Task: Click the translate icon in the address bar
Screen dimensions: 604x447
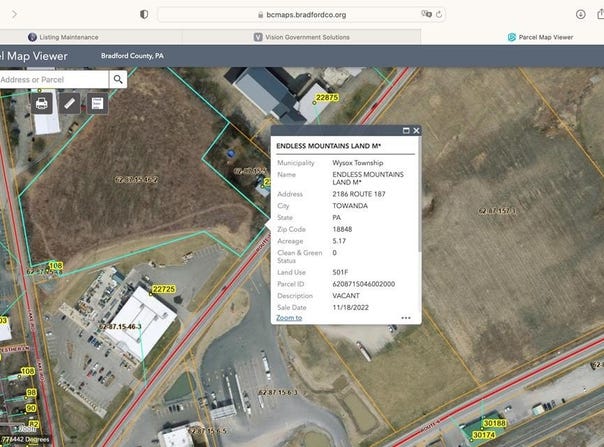Action: [x=426, y=14]
